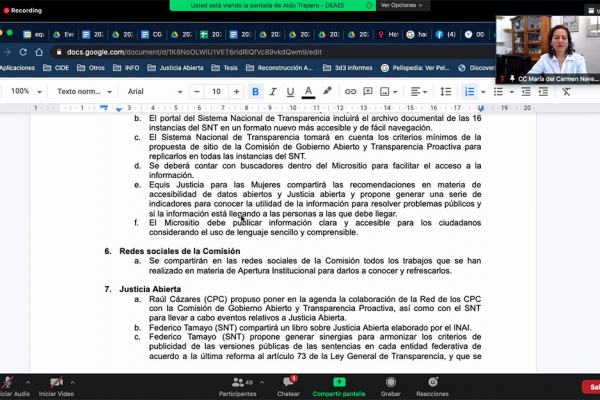Viewport: 600px width, 400px height.
Task: Toggle italic formatting
Action: (273, 91)
